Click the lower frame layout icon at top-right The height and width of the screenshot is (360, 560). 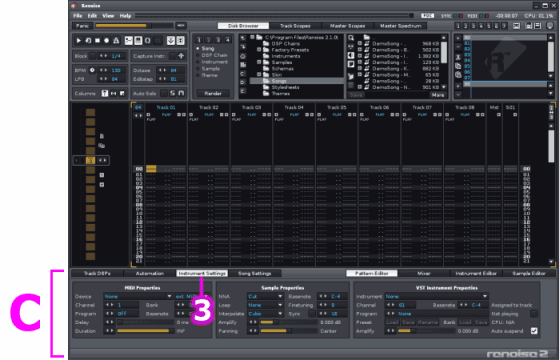[x=537, y=26]
